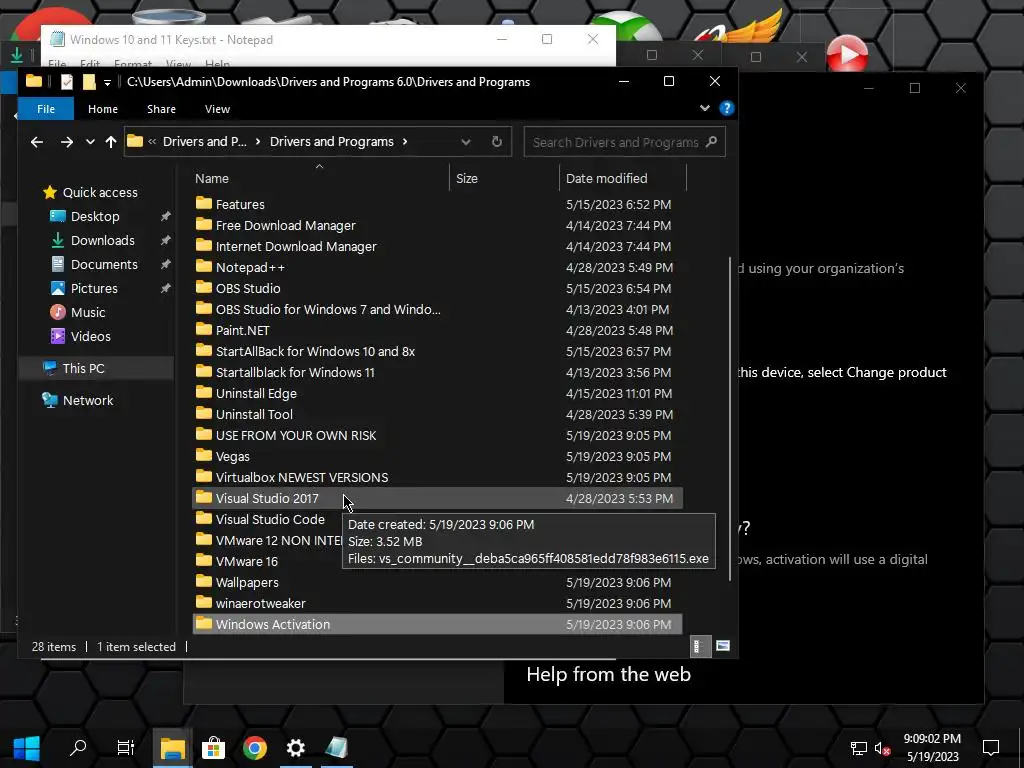Select the Uninstall Edge folder icon
This screenshot has height=768, width=1024.
[204, 392]
